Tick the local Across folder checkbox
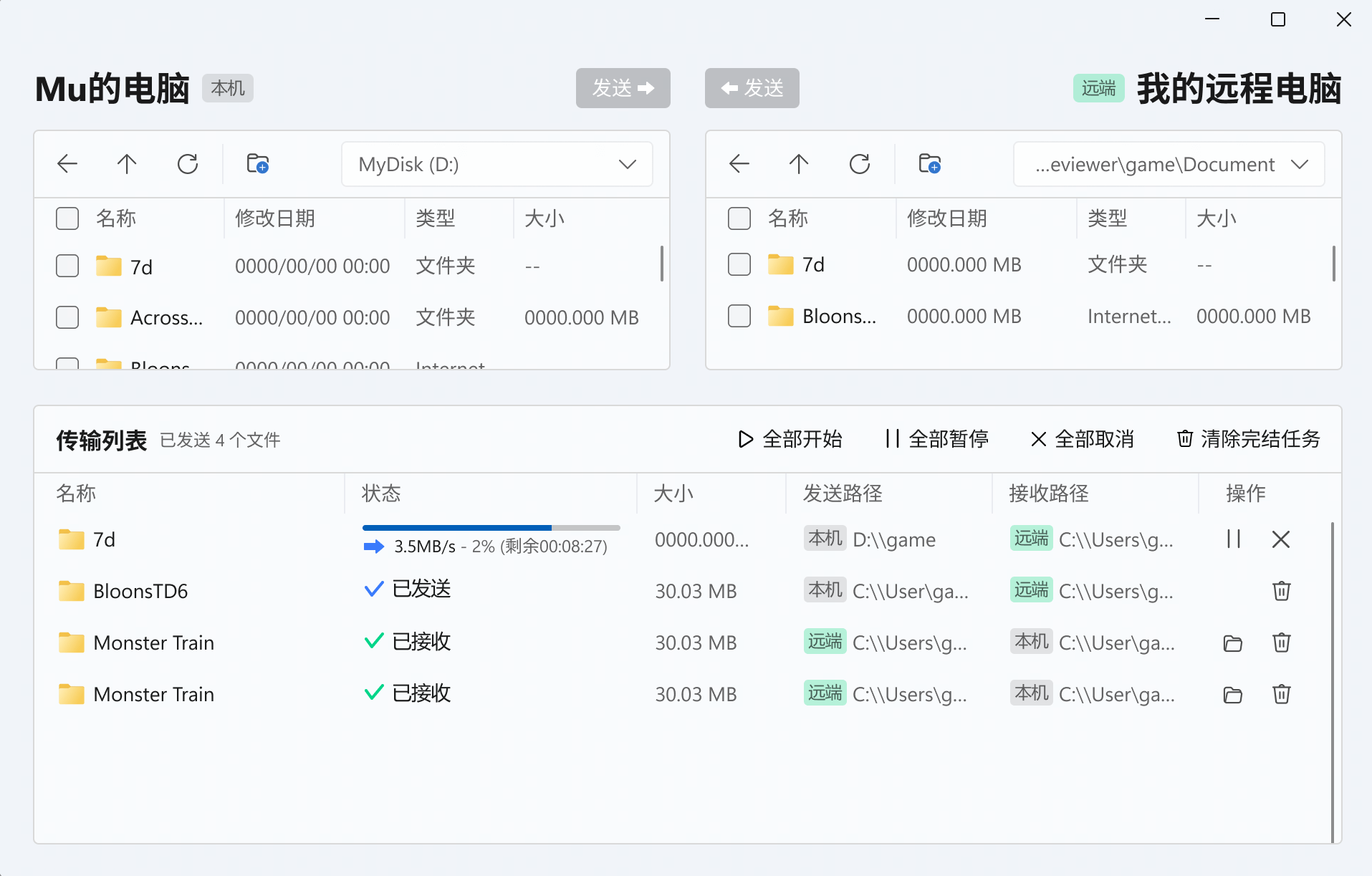Screen dimensions: 1372x876 [67, 317]
